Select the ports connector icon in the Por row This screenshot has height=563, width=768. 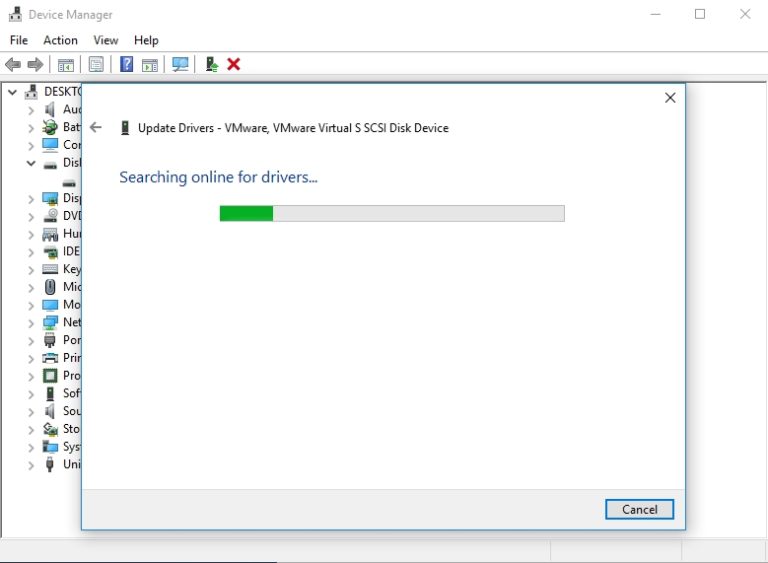(50, 340)
